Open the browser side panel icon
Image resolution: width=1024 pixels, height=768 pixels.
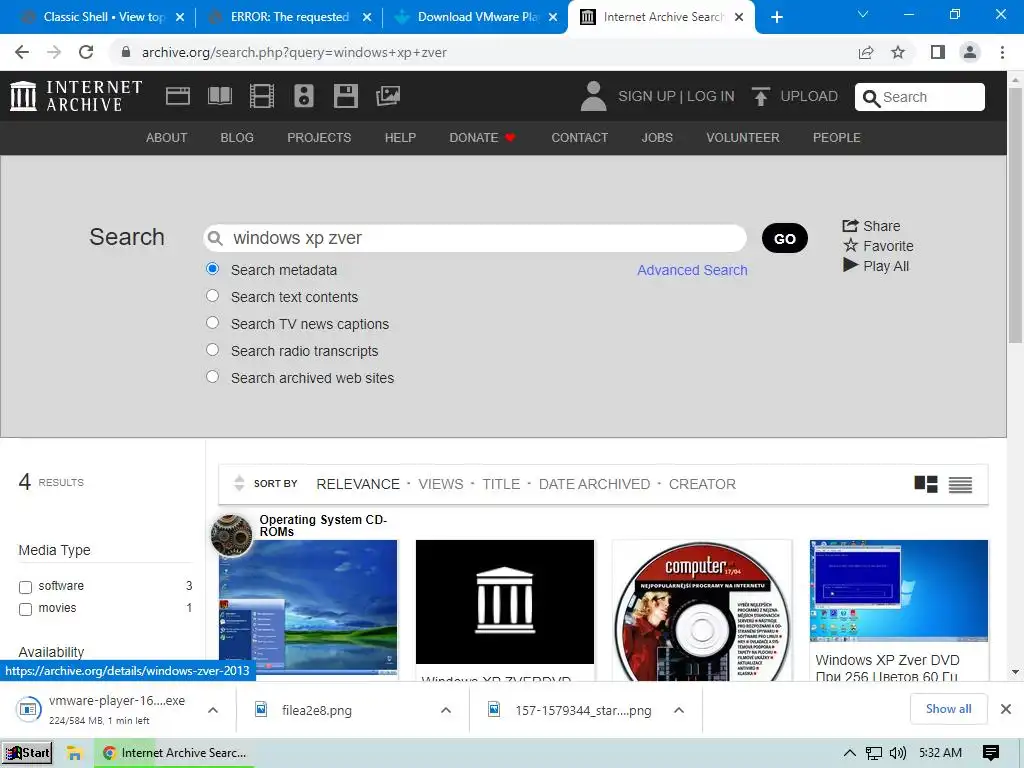click(938, 52)
